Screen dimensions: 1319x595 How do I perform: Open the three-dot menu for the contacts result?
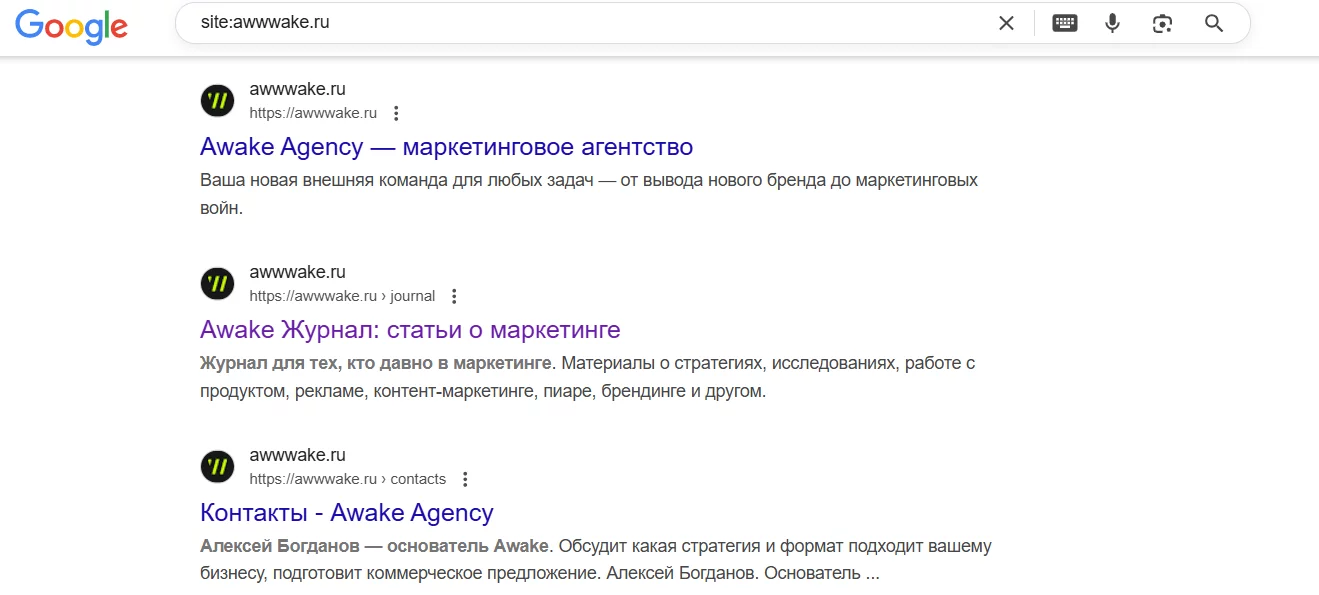pyautogui.click(x=465, y=479)
